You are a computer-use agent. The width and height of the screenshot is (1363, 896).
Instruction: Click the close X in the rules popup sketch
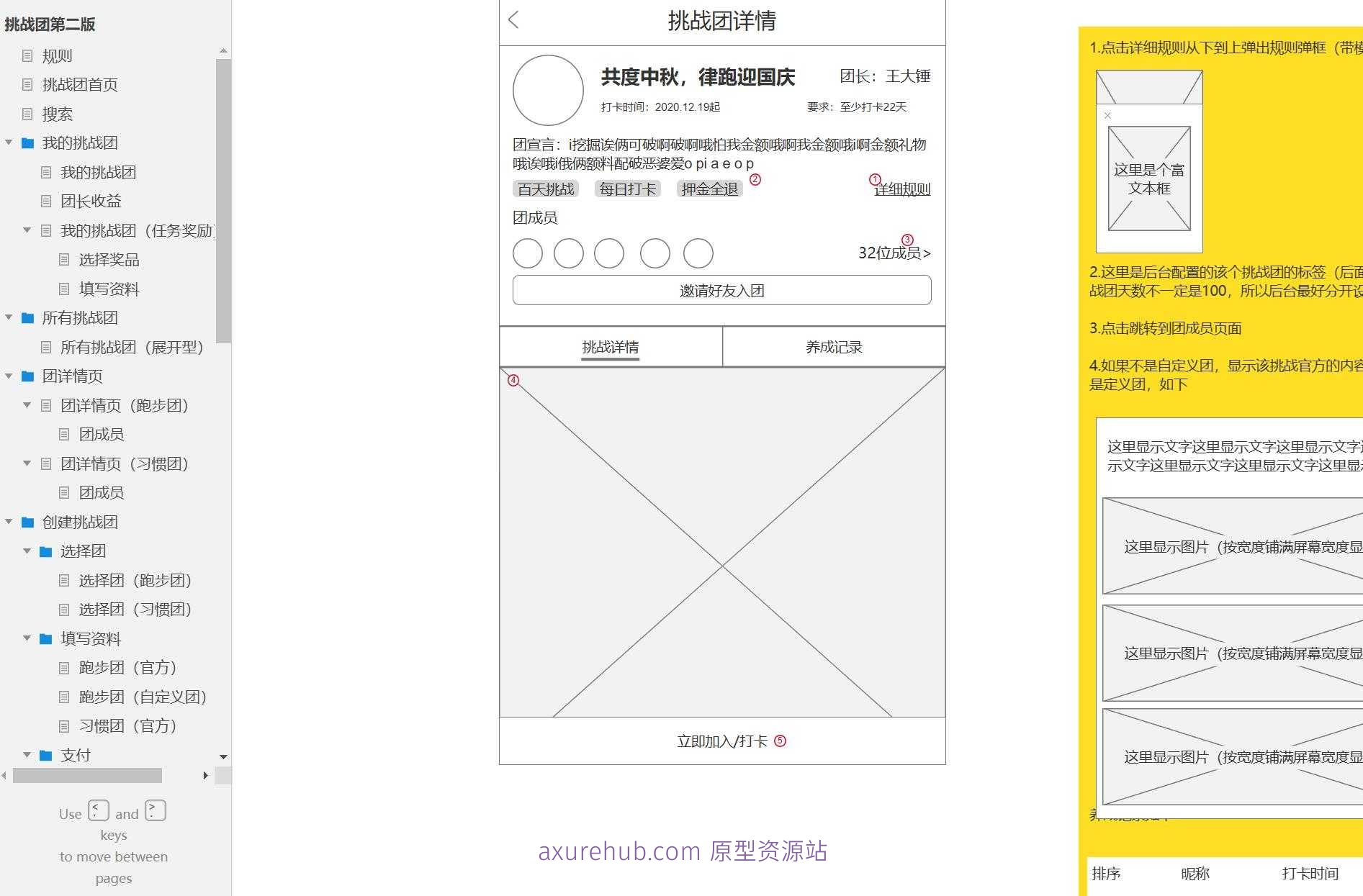pos(1107,115)
